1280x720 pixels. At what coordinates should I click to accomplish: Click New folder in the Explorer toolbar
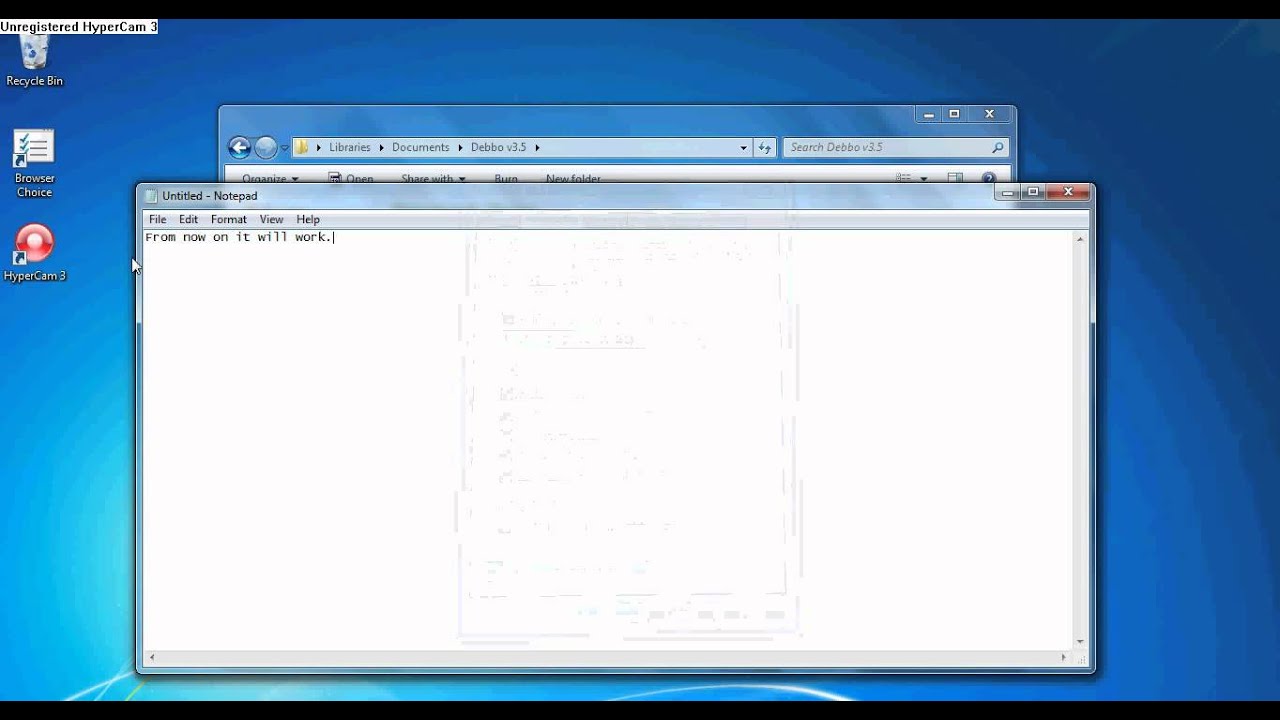click(x=573, y=179)
